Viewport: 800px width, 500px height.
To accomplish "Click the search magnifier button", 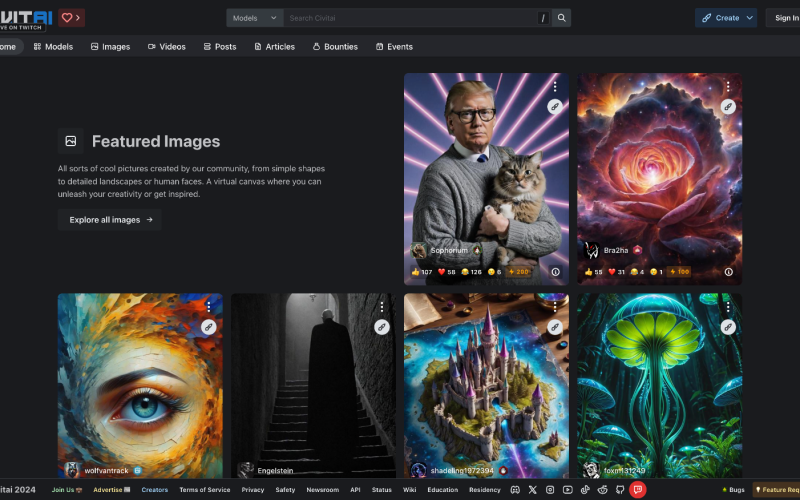I will [x=561, y=18].
